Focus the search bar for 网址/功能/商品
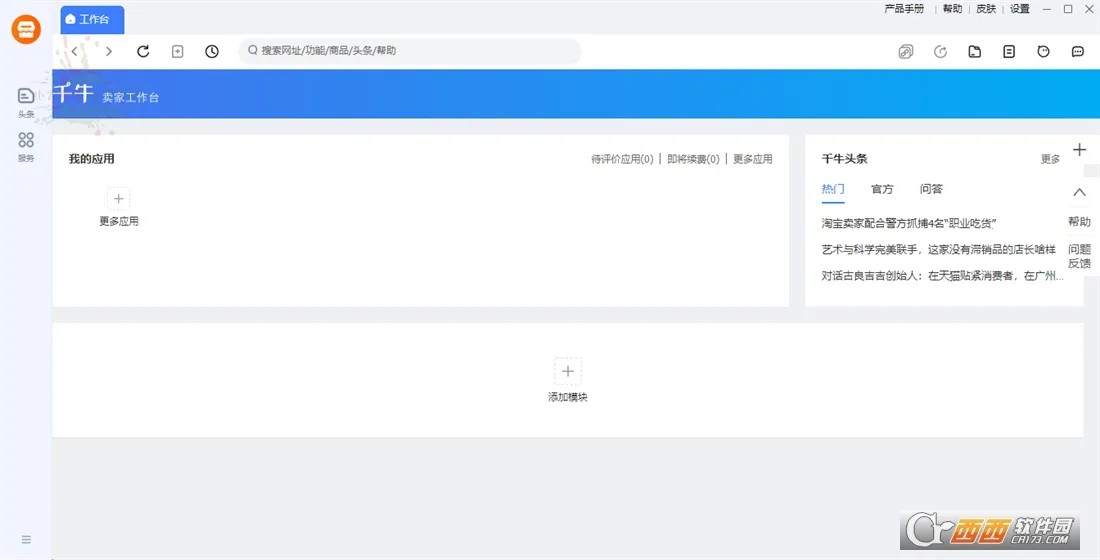This screenshot has width=1100, height=560. tap(410, 51)
